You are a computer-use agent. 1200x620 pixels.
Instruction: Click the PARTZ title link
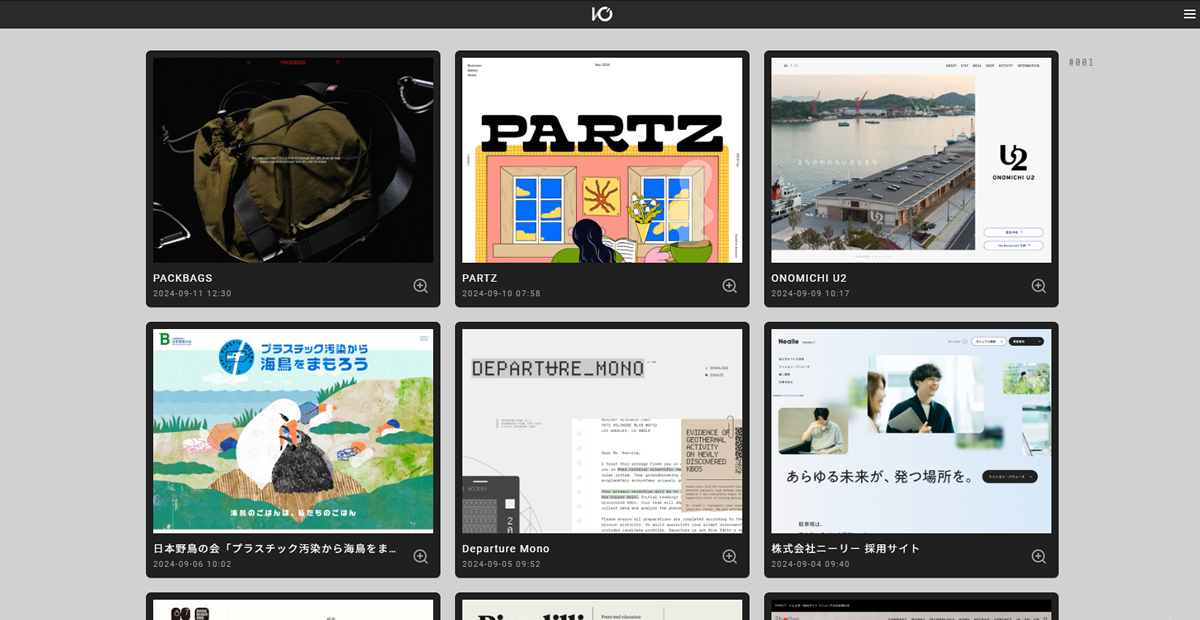coord(480,278)
